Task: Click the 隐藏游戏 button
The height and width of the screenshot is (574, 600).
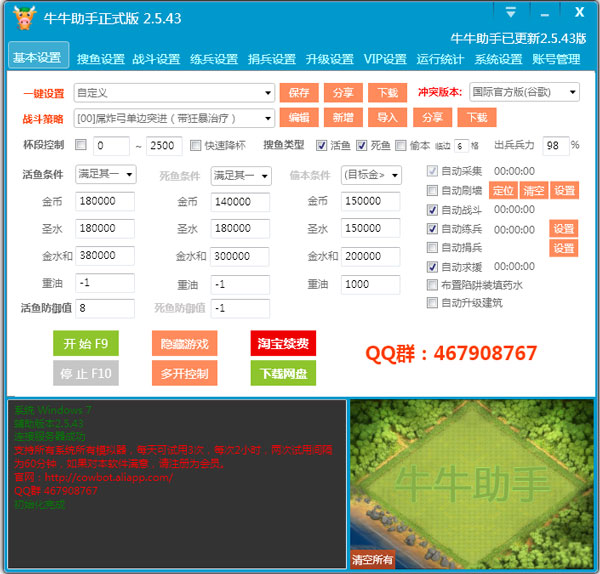Action: coord(184,344)
